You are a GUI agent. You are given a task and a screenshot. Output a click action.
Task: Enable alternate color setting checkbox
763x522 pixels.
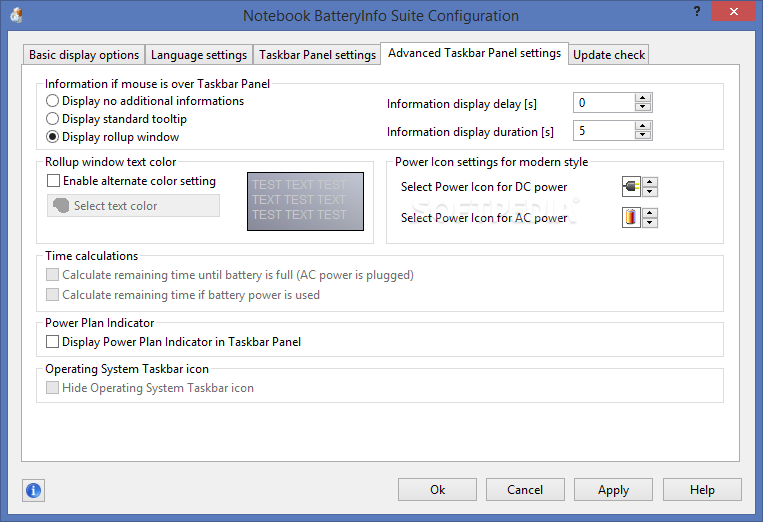click(x=131, y=181)
